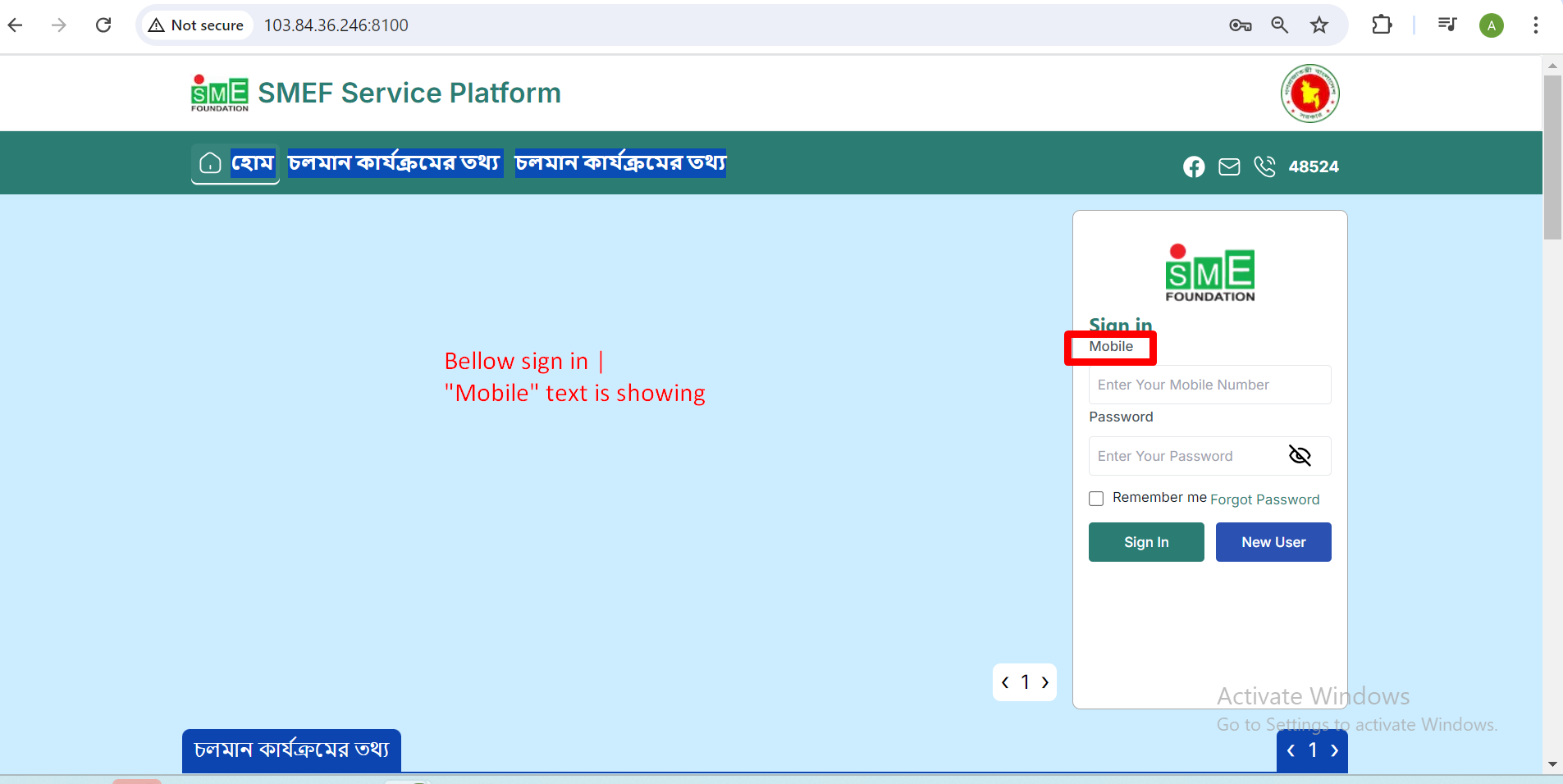The width and height of the screenshot is (1563, 784).
Task: Open the Facebook icon in nav bar
Action: tap(1194, 167)
